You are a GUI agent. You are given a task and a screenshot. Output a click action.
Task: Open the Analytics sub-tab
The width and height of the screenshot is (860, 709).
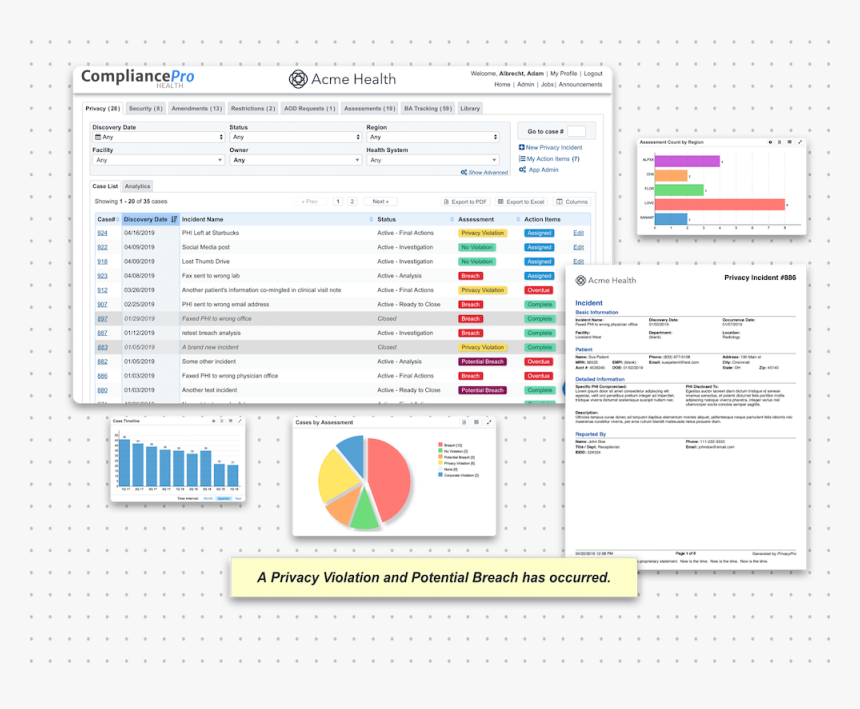[x=137, y=186]
